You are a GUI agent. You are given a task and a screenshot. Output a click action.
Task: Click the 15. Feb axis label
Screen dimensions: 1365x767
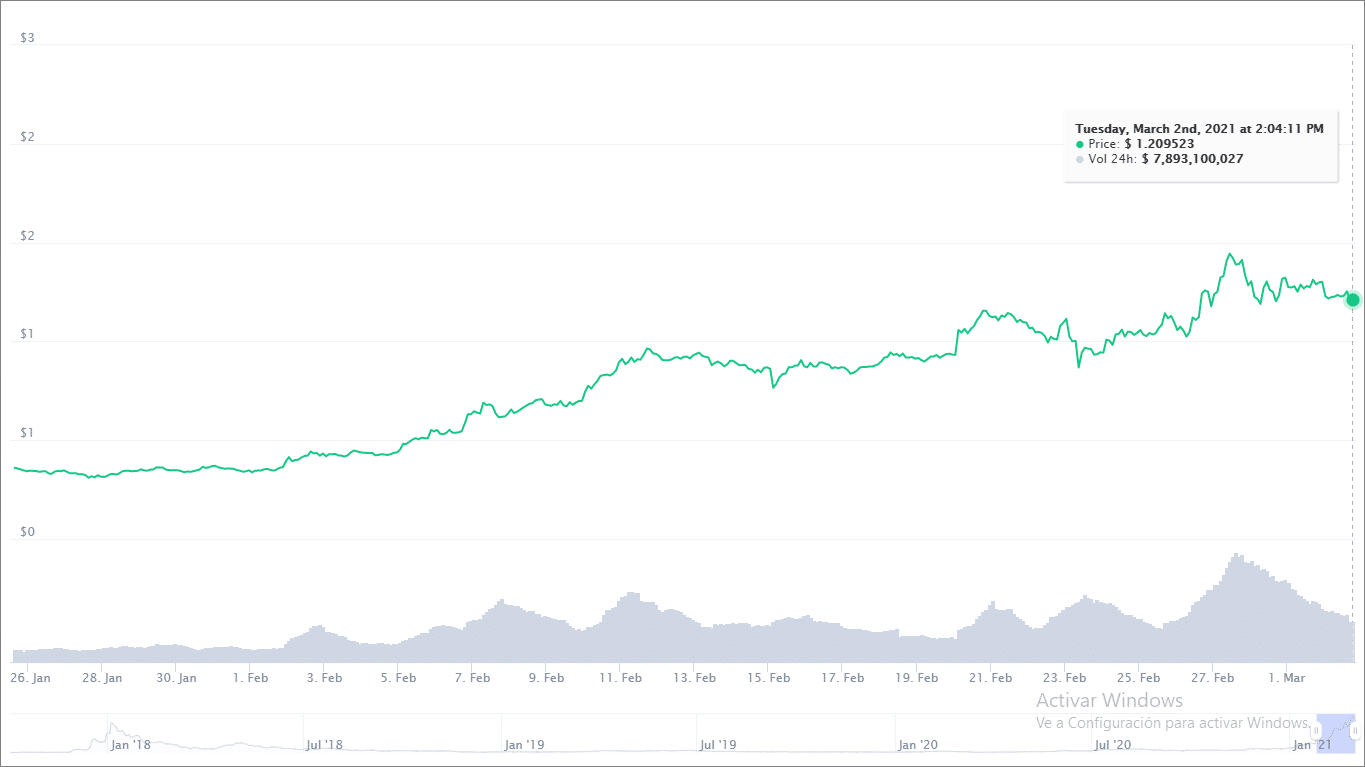pos(768,677)
